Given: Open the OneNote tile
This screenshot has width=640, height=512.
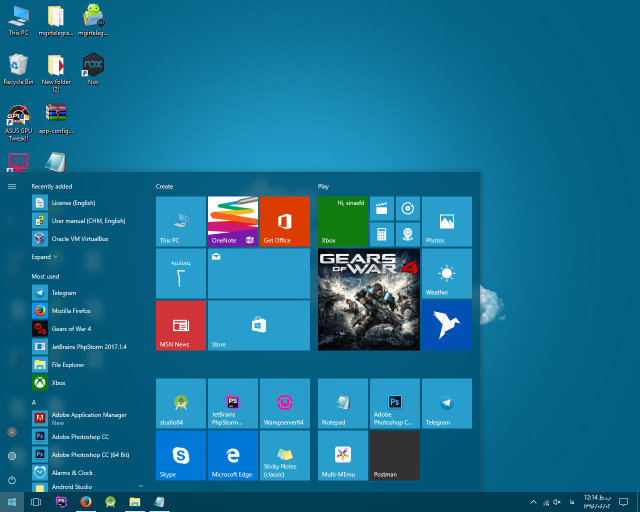Looking at the screenshot, I should pos(233,221).
